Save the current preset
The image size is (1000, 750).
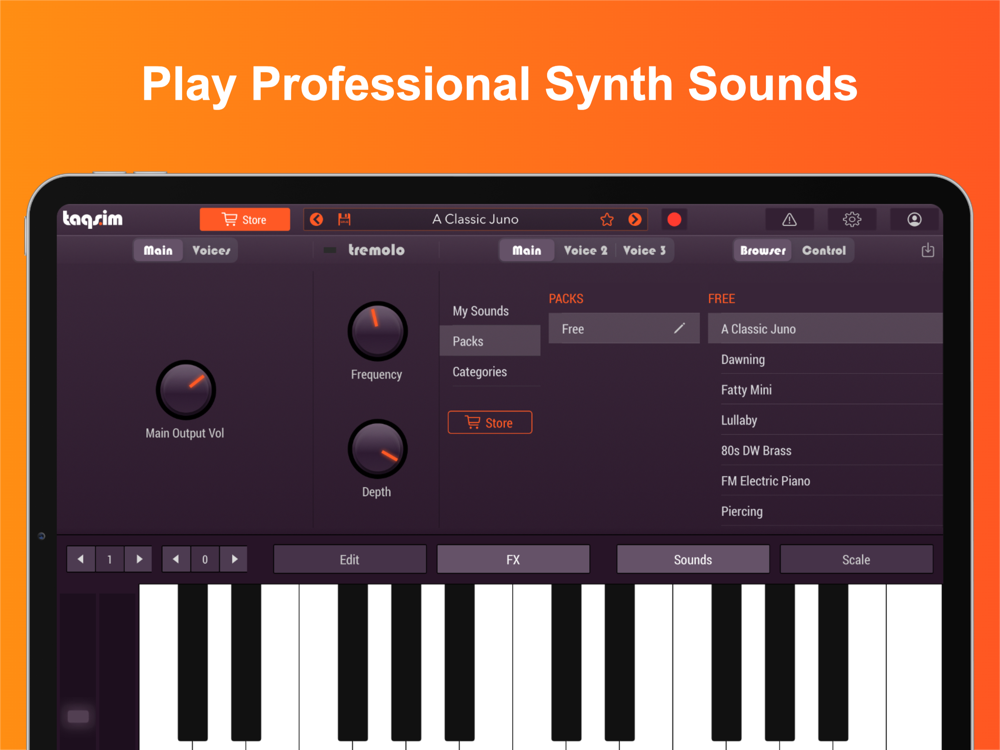344,219
